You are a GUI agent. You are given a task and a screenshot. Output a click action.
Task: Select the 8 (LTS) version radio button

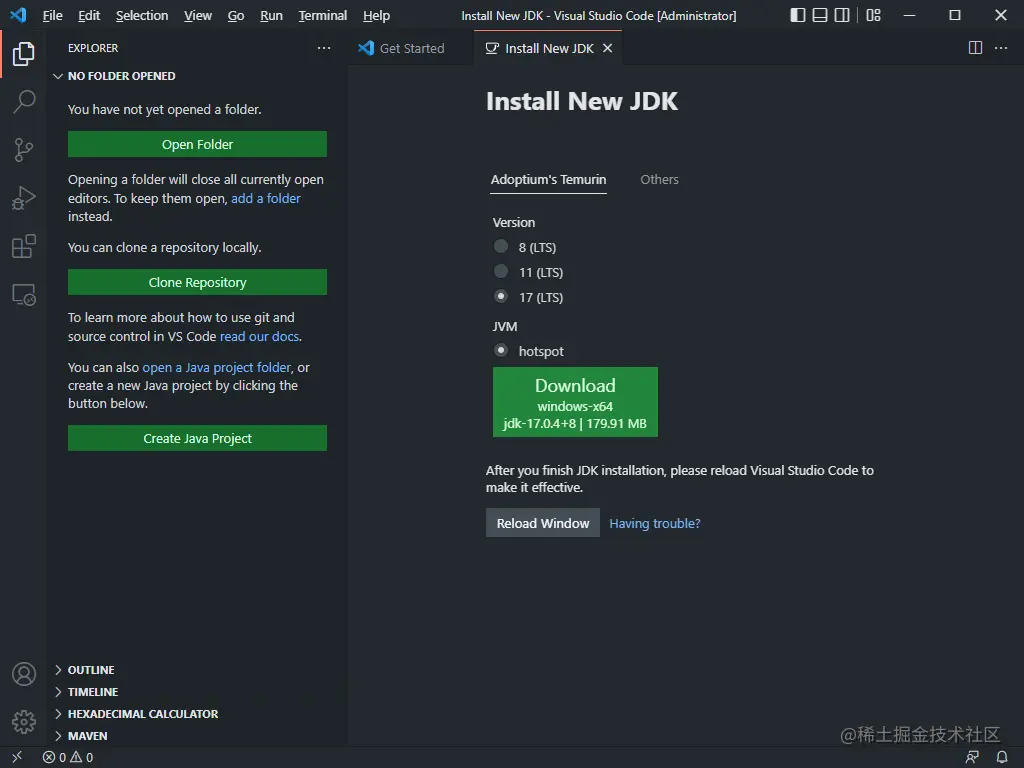point(501,246)
